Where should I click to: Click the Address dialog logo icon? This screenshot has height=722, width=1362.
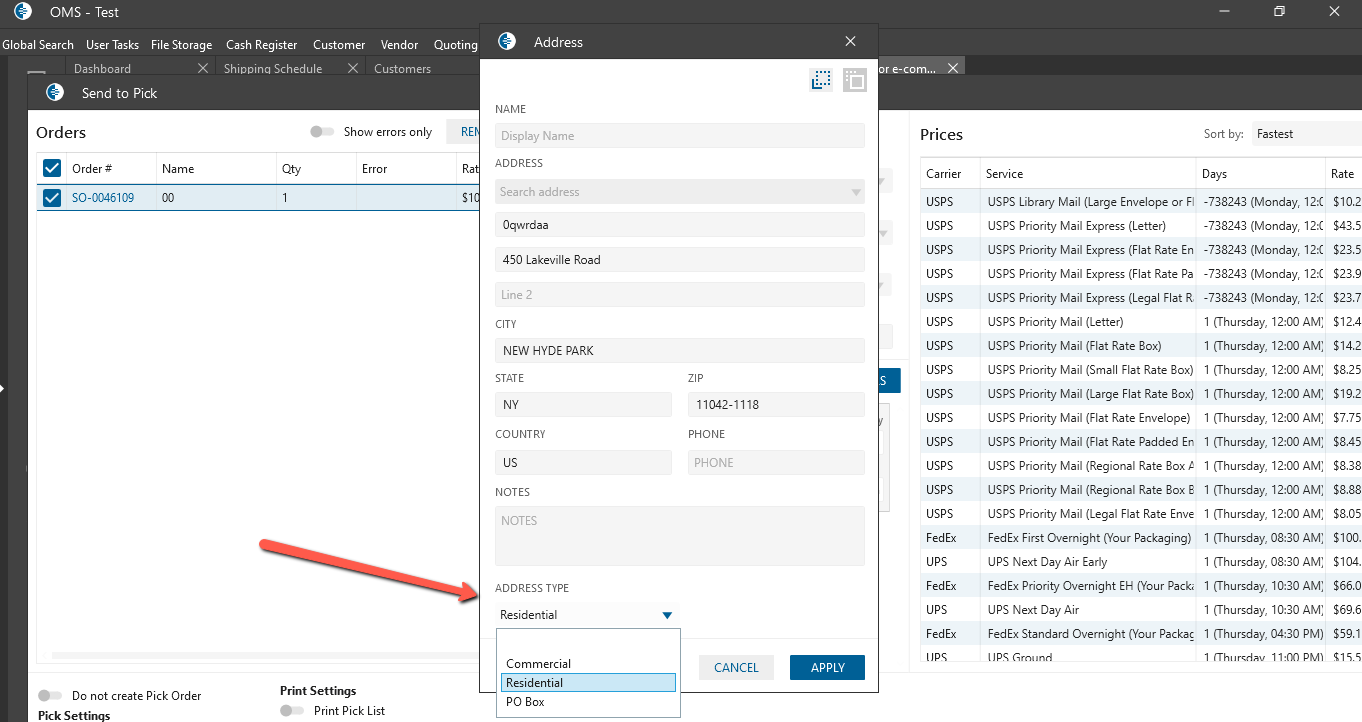507,41
